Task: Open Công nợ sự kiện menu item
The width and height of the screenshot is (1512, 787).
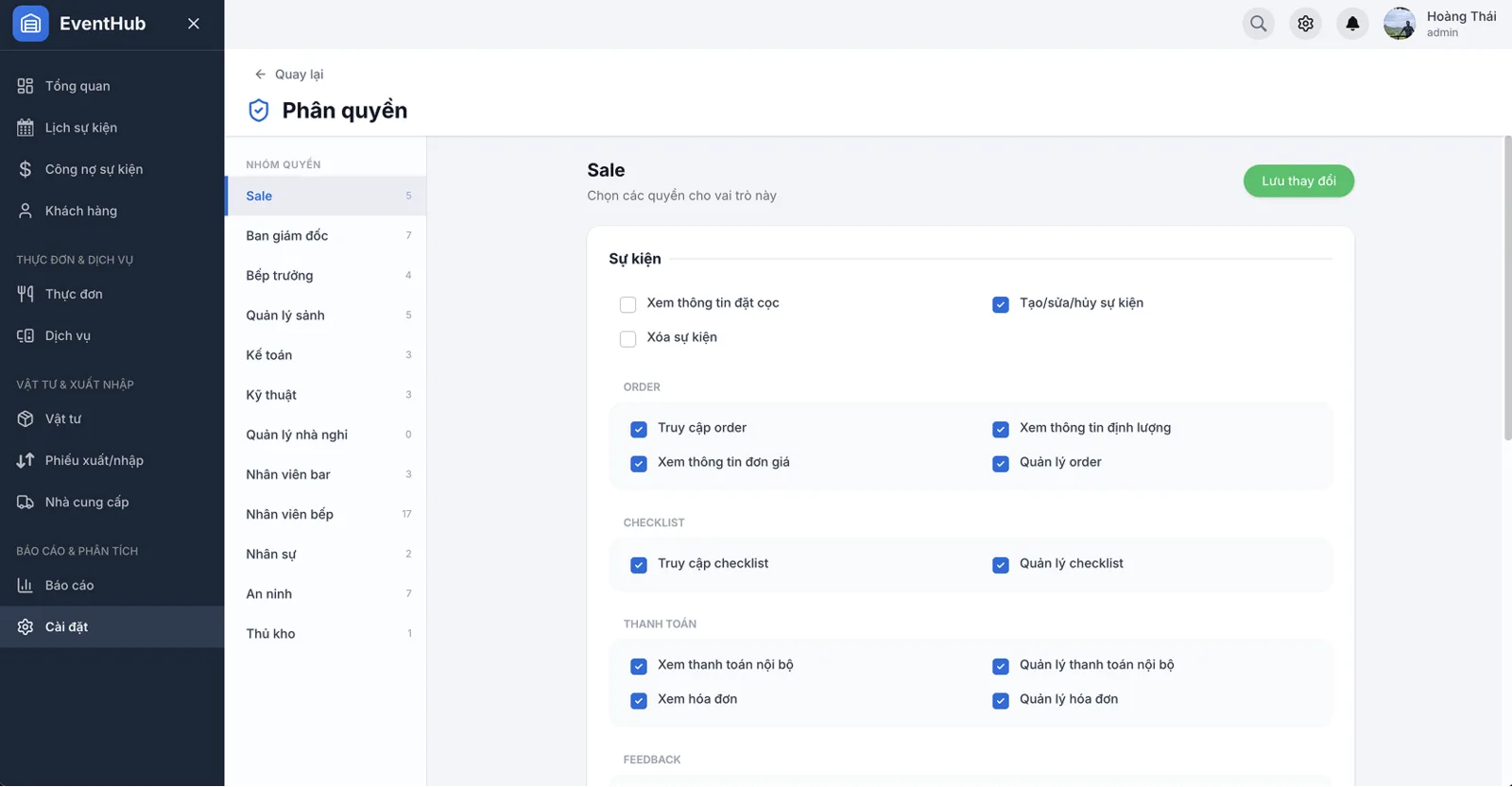Action: 112,169
